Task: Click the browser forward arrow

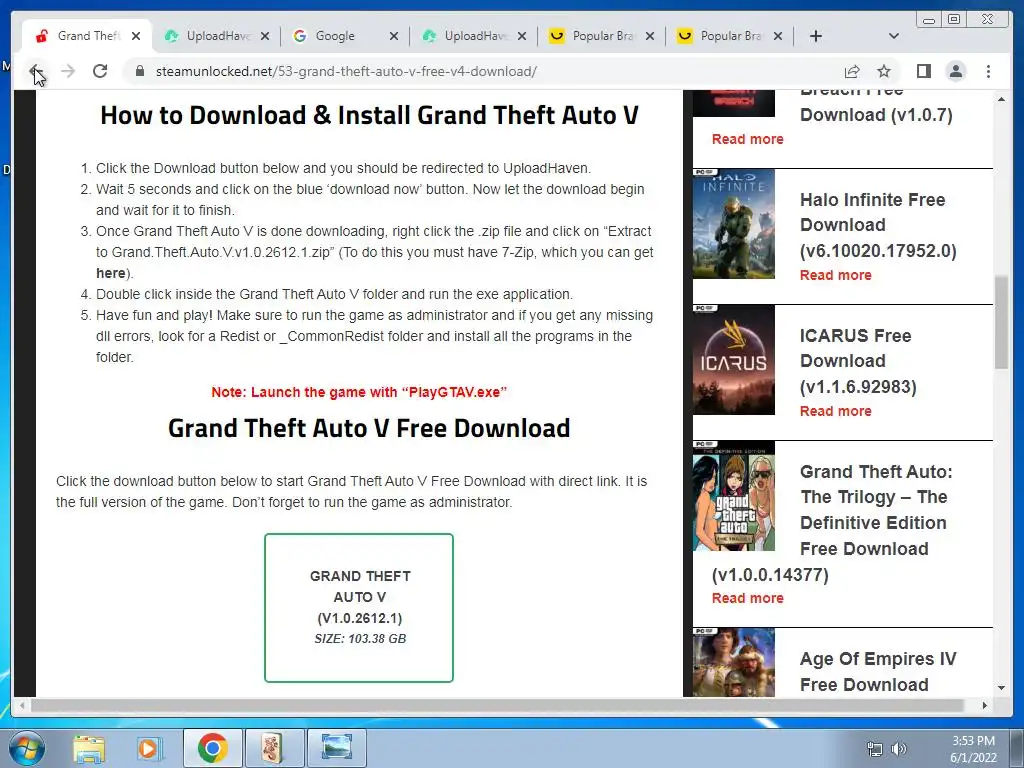Action: (68, 71)
